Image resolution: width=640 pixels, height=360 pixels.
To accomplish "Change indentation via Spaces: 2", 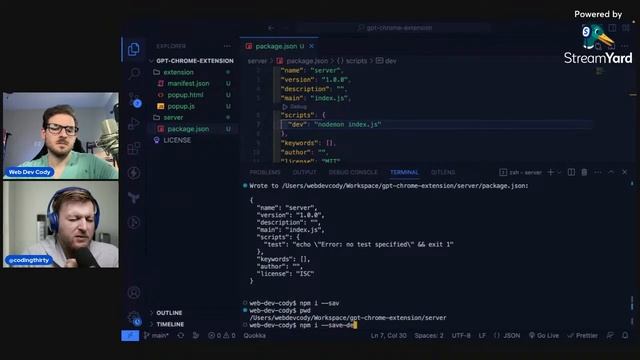I will coord(429,336).
